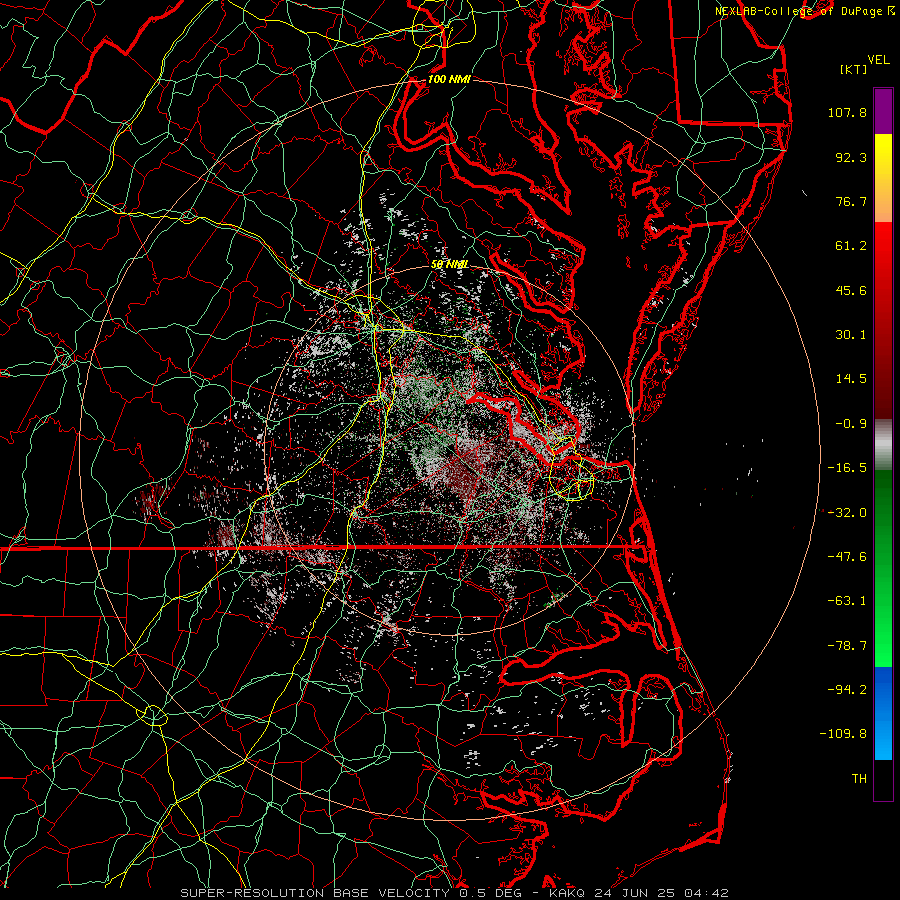Screen dimensions: 900x900
Task: Click the -94.2 velocity scale value
Action: point(847,690)
